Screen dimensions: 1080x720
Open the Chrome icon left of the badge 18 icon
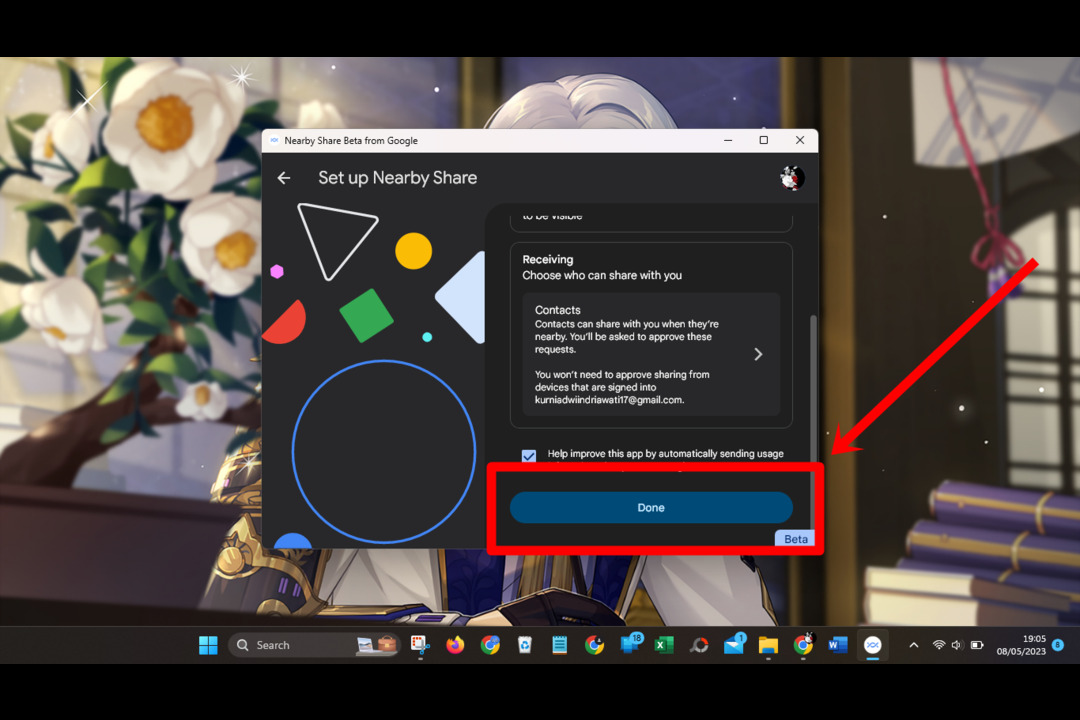594,645
